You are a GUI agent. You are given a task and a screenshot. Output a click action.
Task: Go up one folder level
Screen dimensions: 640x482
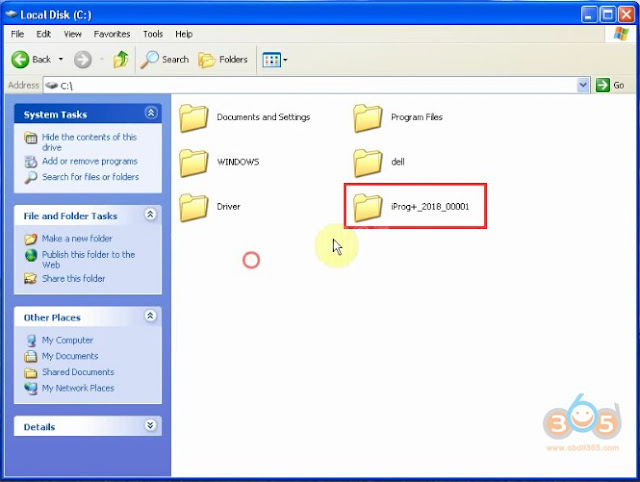tap(121, 60)
